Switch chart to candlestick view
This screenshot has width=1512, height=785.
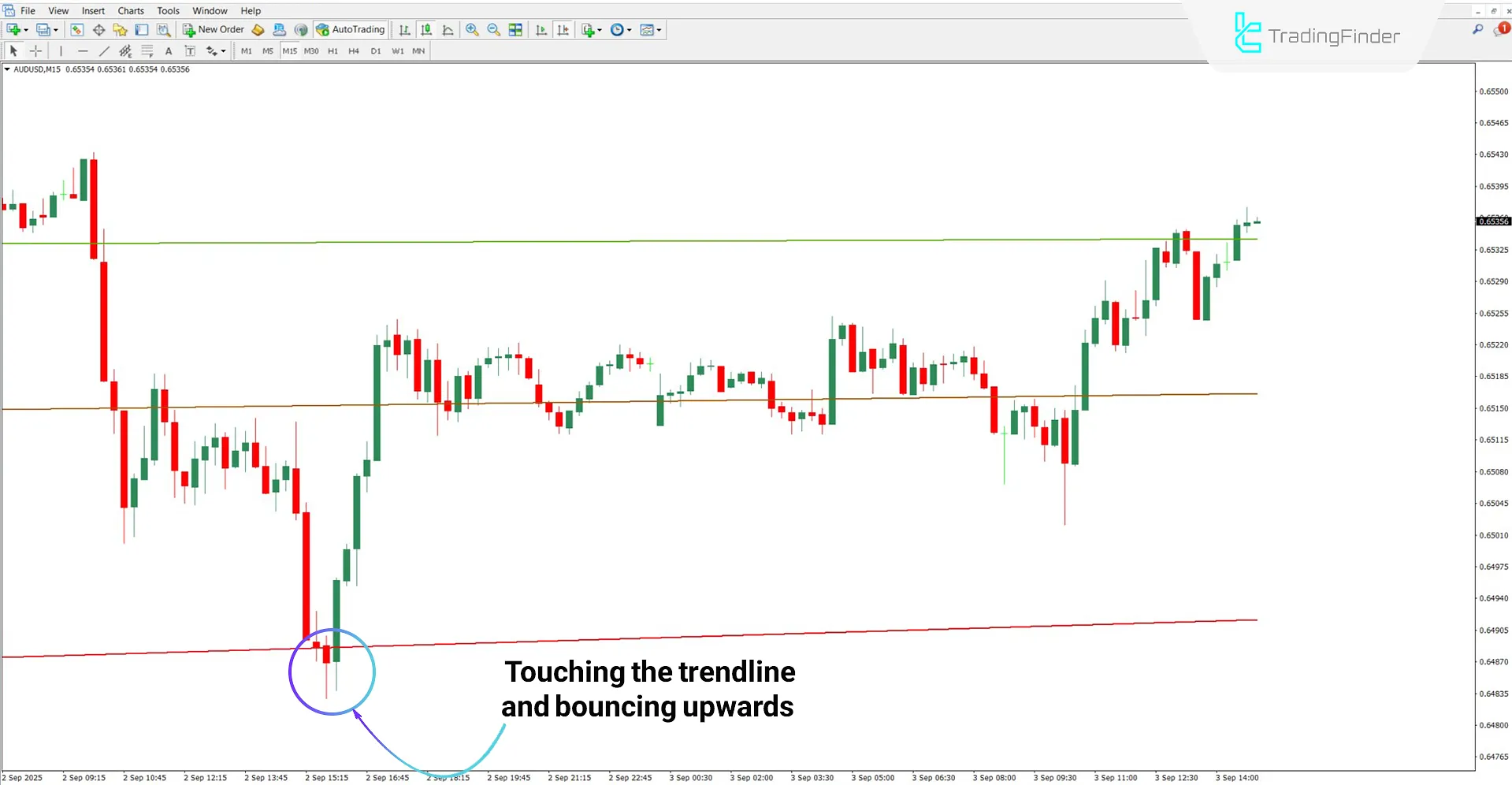[425, 29]
